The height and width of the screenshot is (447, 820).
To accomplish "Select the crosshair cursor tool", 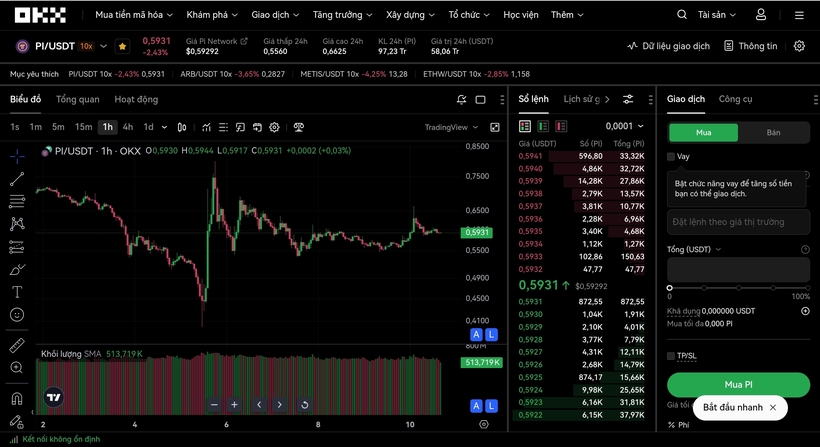I will (17, 156).
